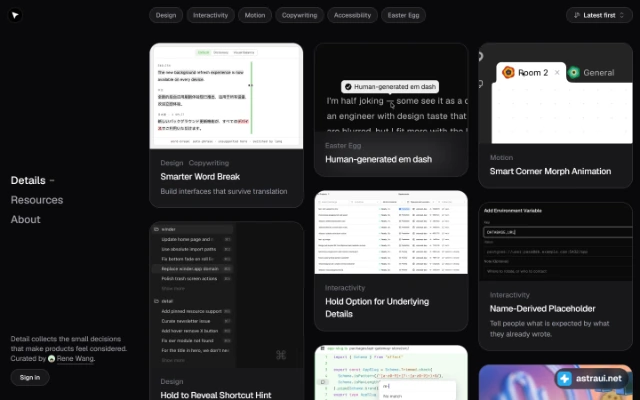Image resolution: width=640 pixels, height=400 pixels.
Task: Click the Motion tag on Smart Corner Morph
Action: (501, 158)
